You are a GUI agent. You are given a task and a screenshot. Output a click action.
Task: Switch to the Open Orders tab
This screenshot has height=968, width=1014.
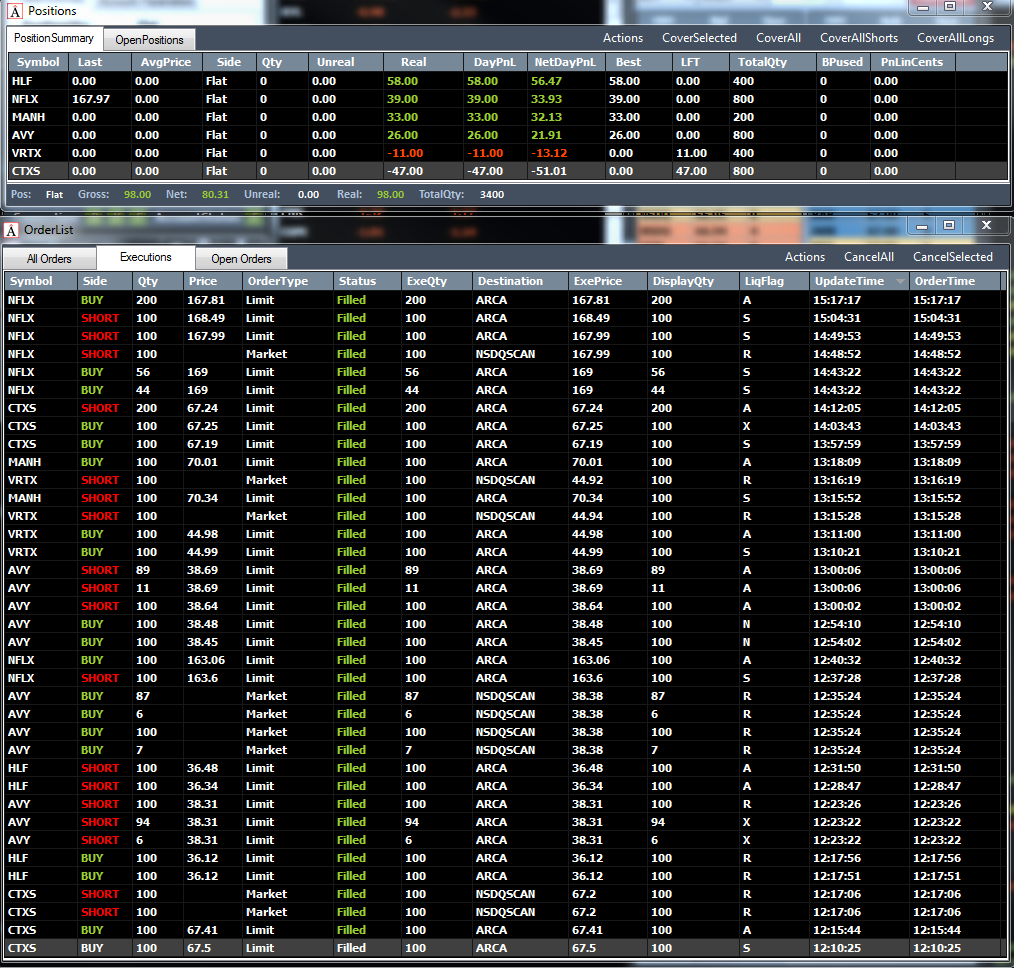(241, 259)
